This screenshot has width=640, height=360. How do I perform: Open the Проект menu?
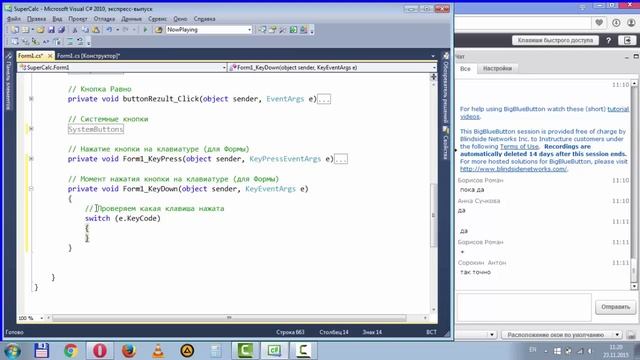point(78,19)
